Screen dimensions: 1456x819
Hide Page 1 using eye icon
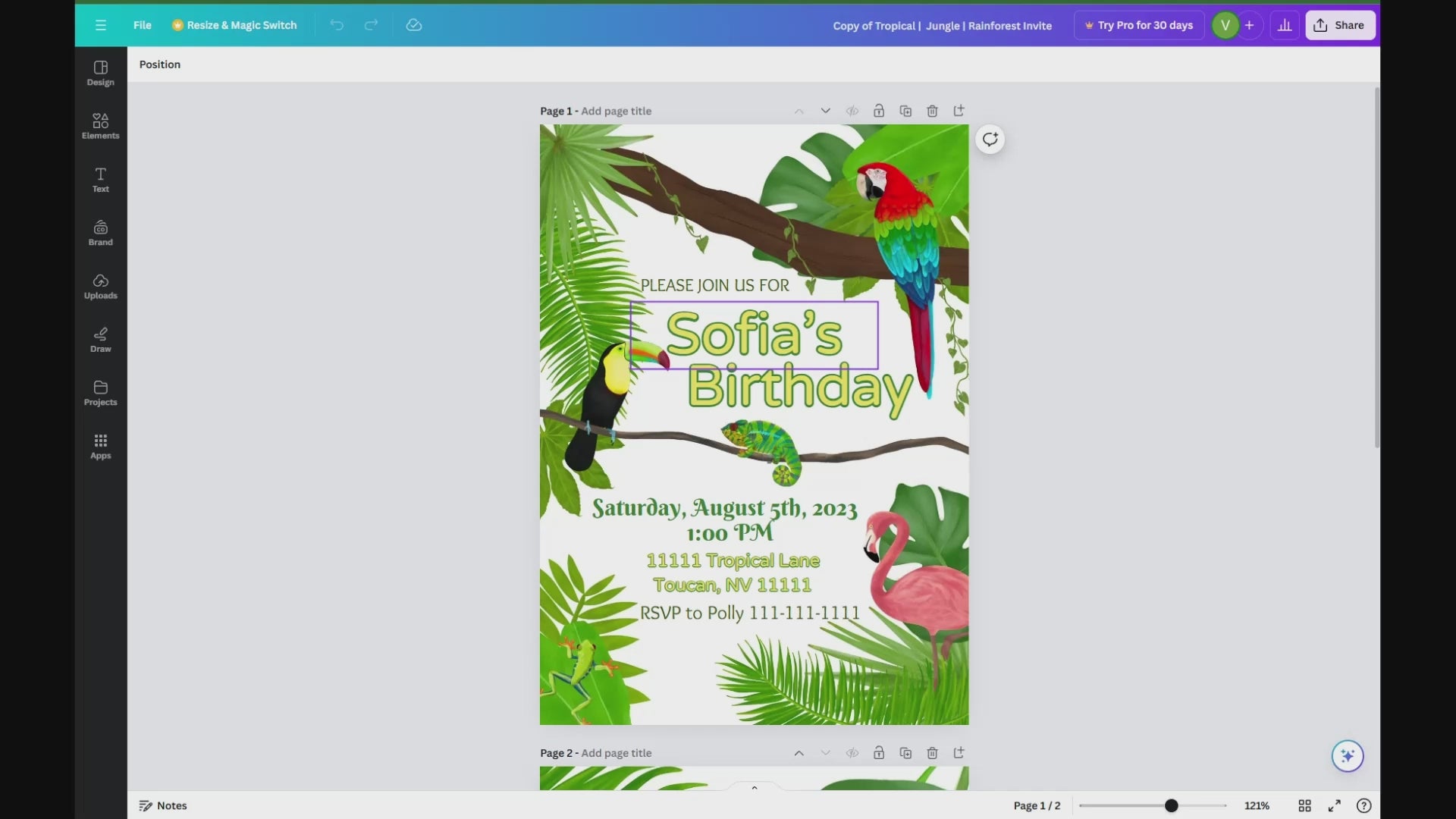(x=852, y=111)
